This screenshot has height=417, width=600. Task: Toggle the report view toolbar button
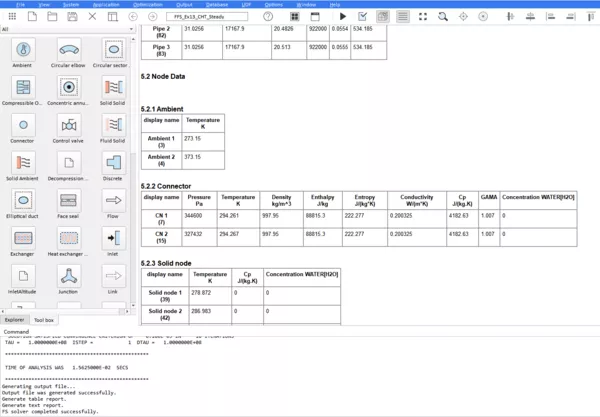click(383, 16)
